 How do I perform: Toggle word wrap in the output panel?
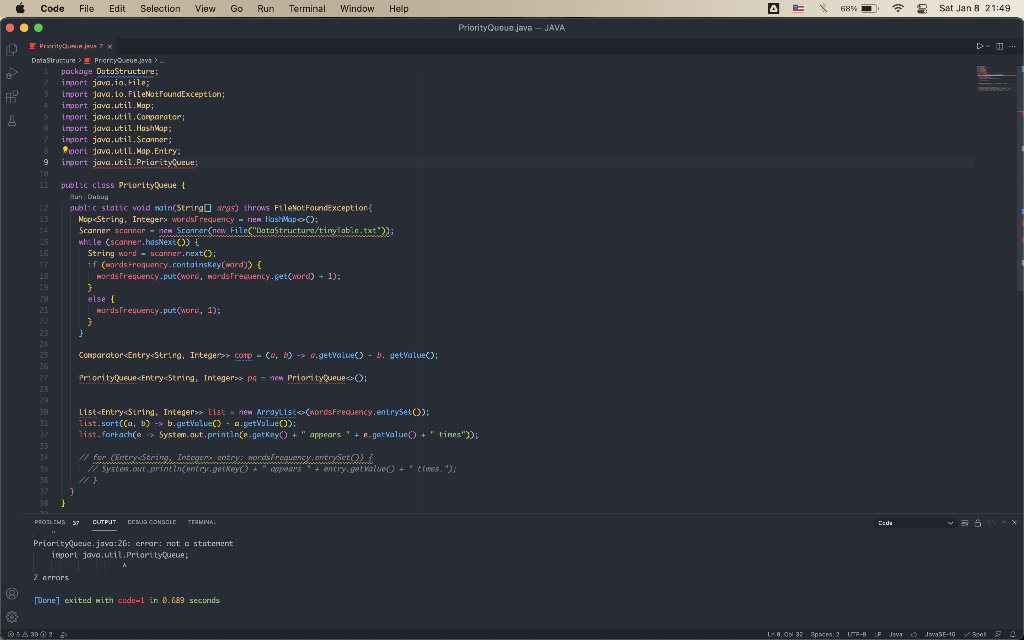pos(964,522)
